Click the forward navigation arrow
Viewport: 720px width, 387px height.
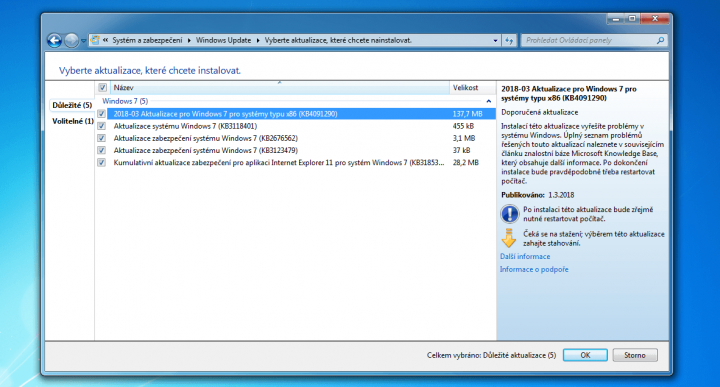click(71, 40)
